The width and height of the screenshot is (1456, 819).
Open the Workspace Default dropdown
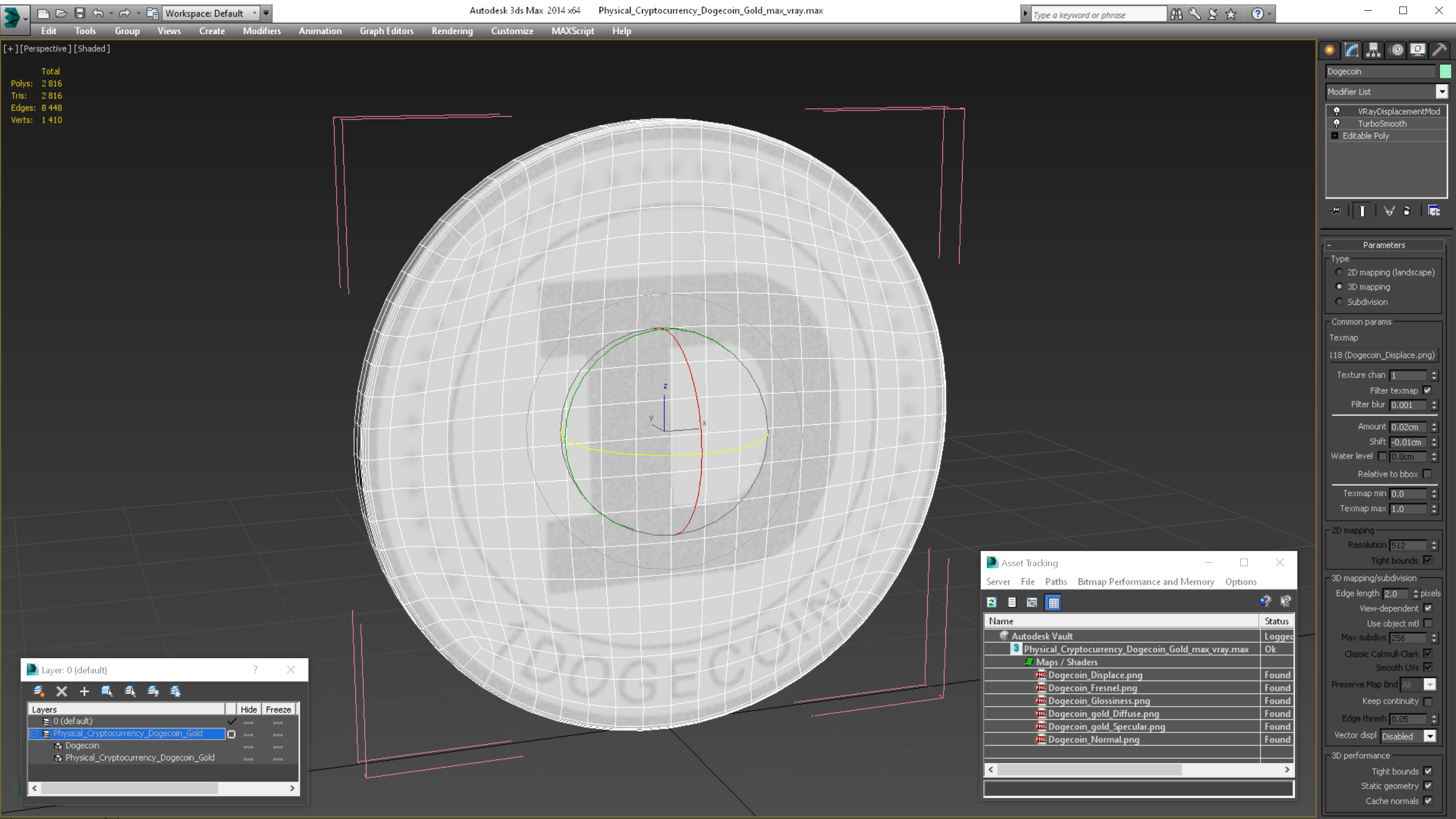tap(210, 13)
